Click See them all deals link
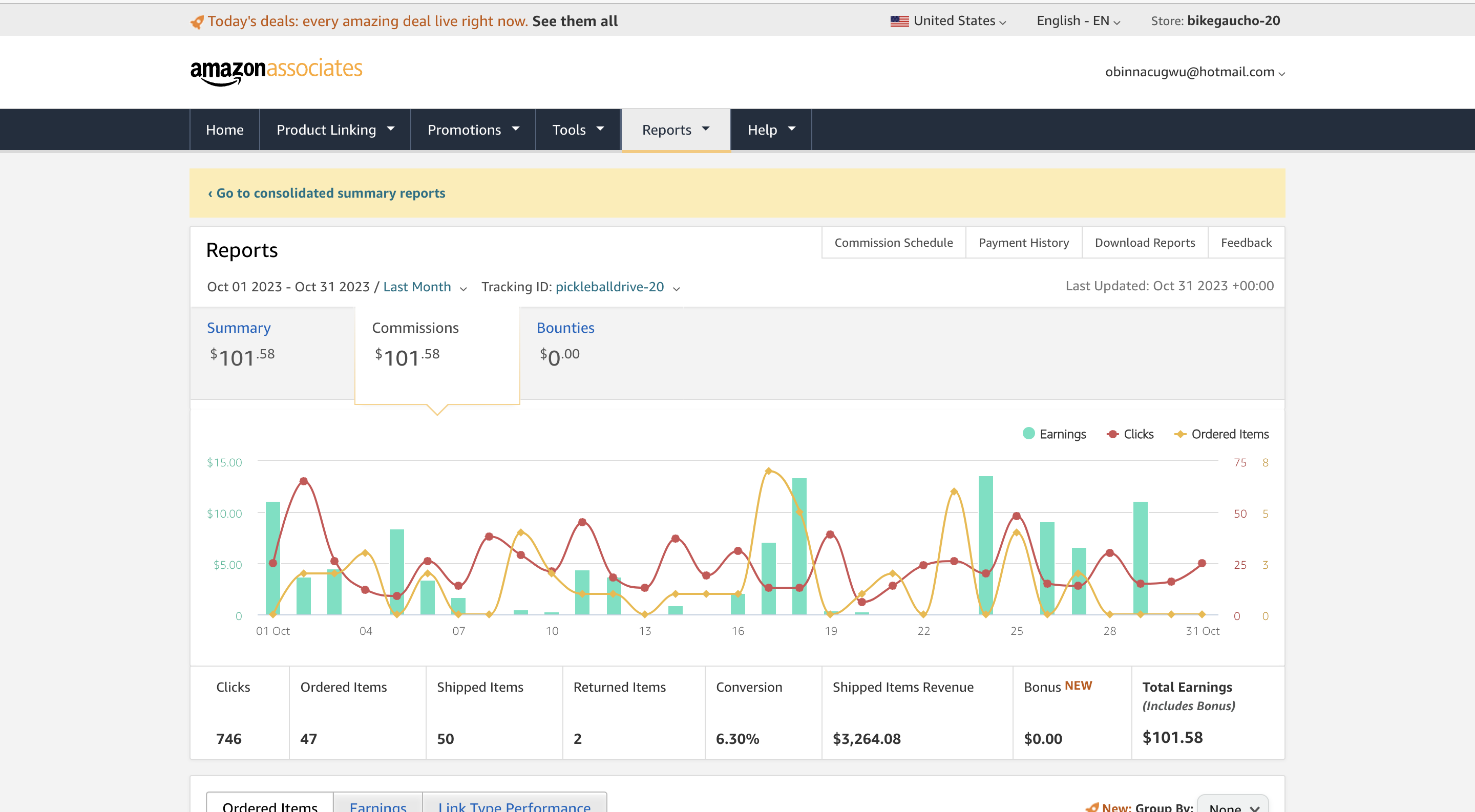Image resolution: width=1475 pixels, height=812 pixels. point(575,21)
